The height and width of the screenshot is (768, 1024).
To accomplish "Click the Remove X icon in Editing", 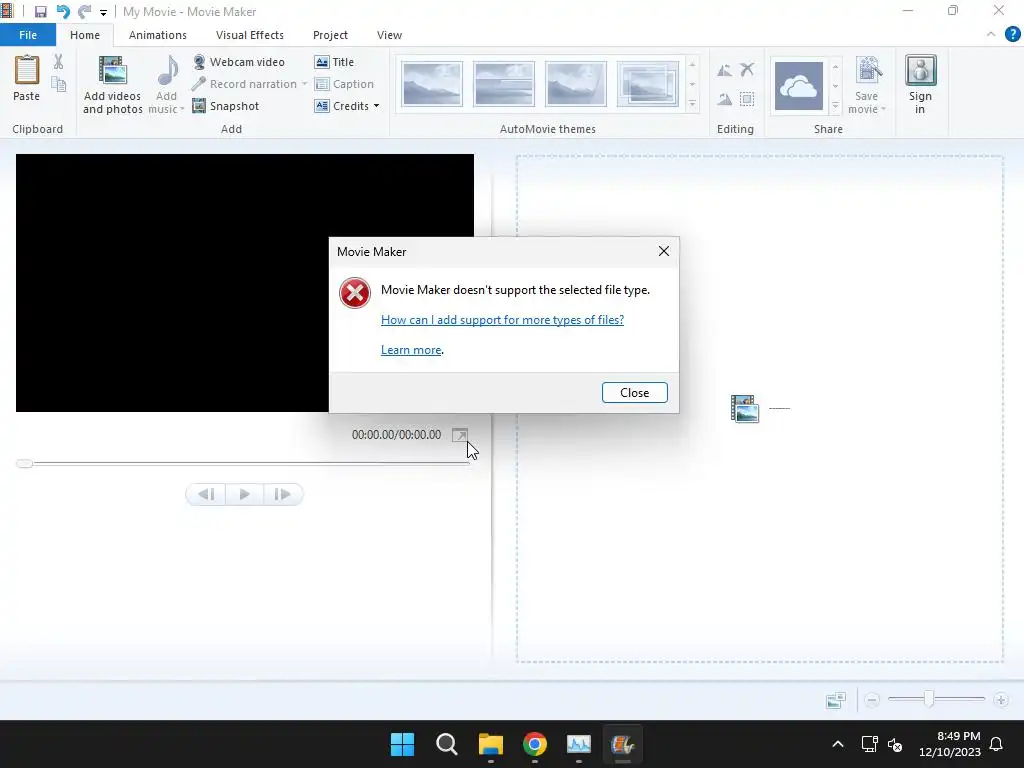I will coord(747,69).
